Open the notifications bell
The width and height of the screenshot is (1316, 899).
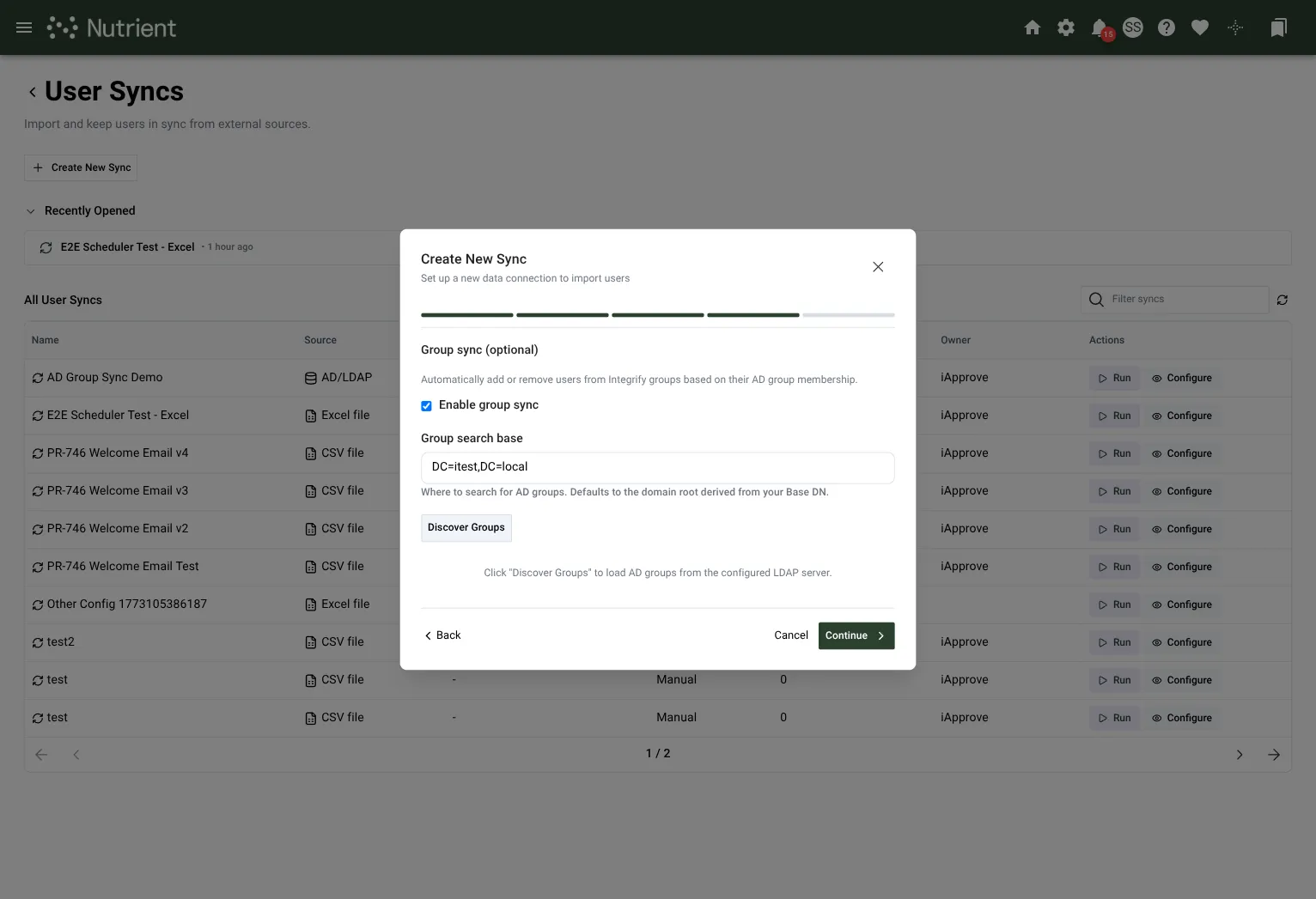(1100, 27)
